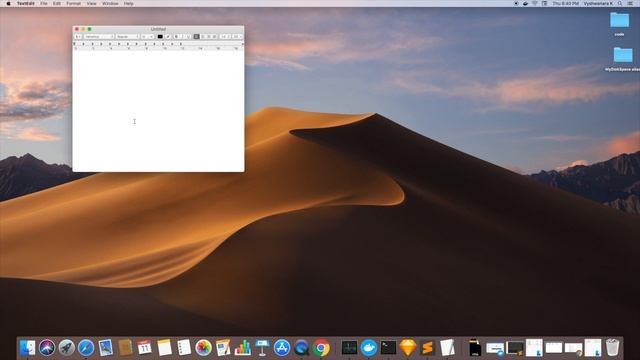The height and width of the screenshot is (360, 640).
Task: Click the clock in the menu bar
Action: 566,3
